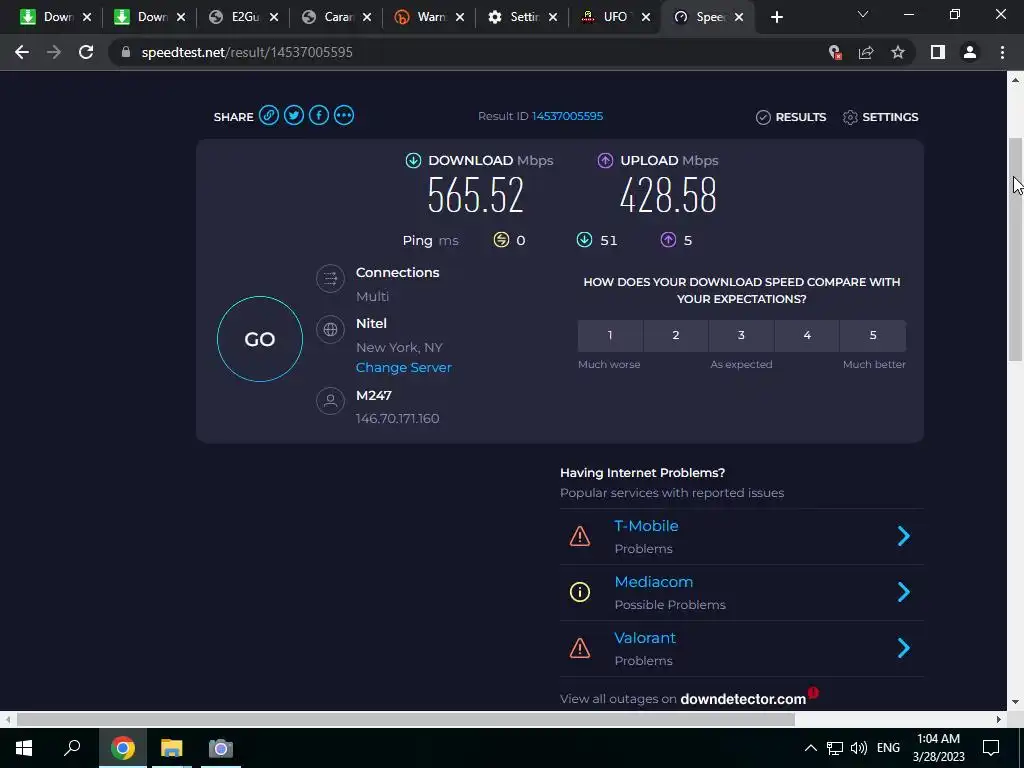This screenshot has height=768, width=1024.
Task: Visit downdetector.com outages link
Action: coord(743,699)
